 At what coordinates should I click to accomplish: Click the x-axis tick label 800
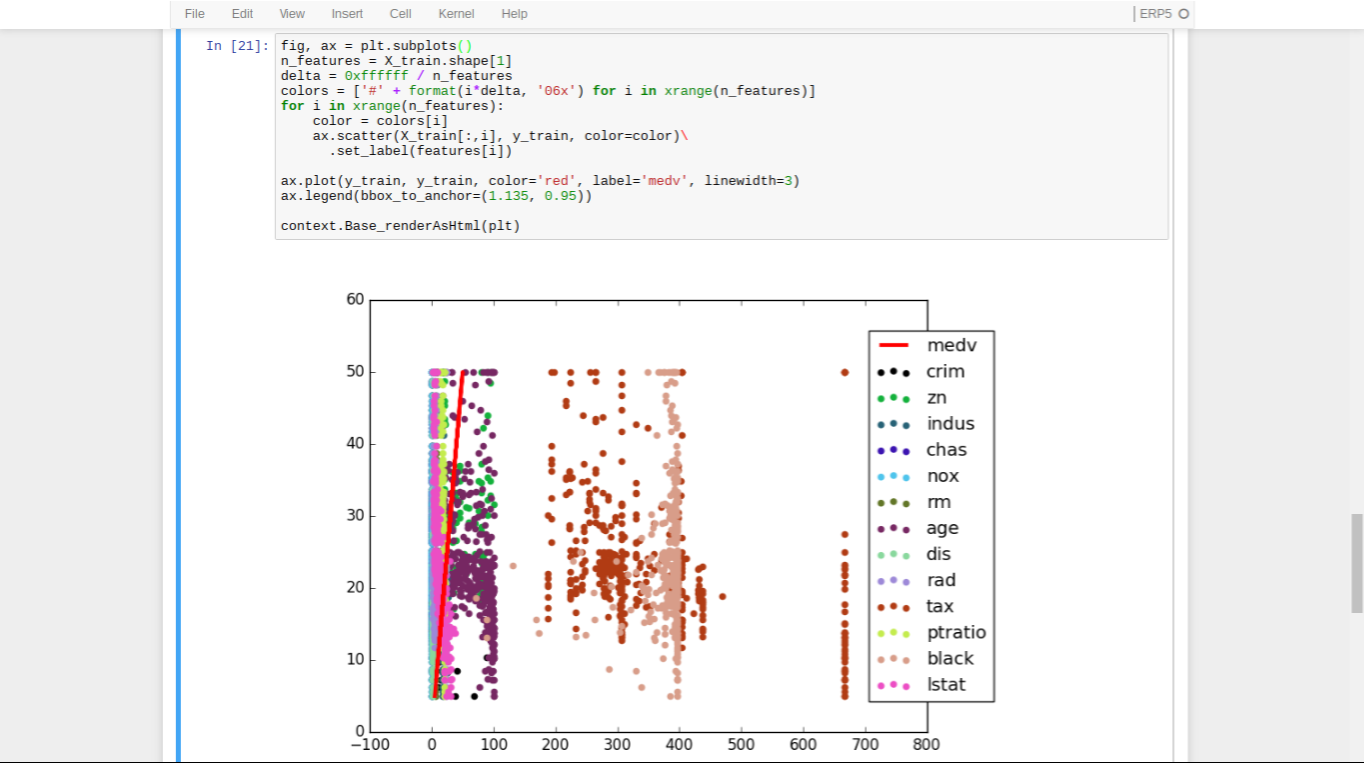tap(925, 745)
